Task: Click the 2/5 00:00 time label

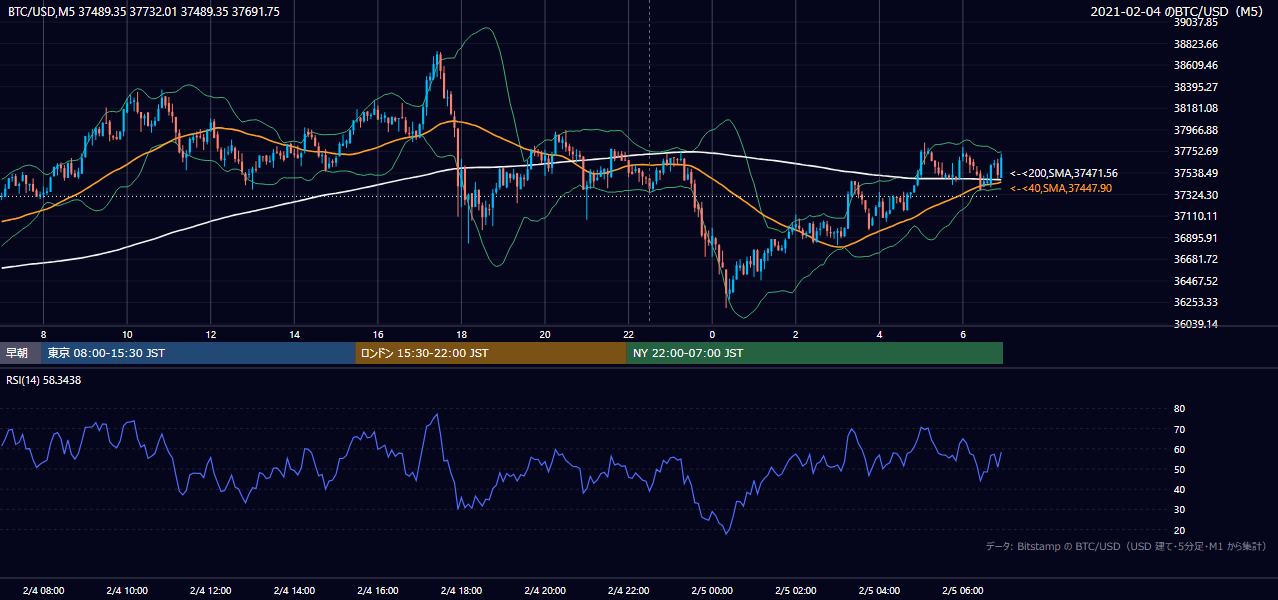Action: (712, 590)
